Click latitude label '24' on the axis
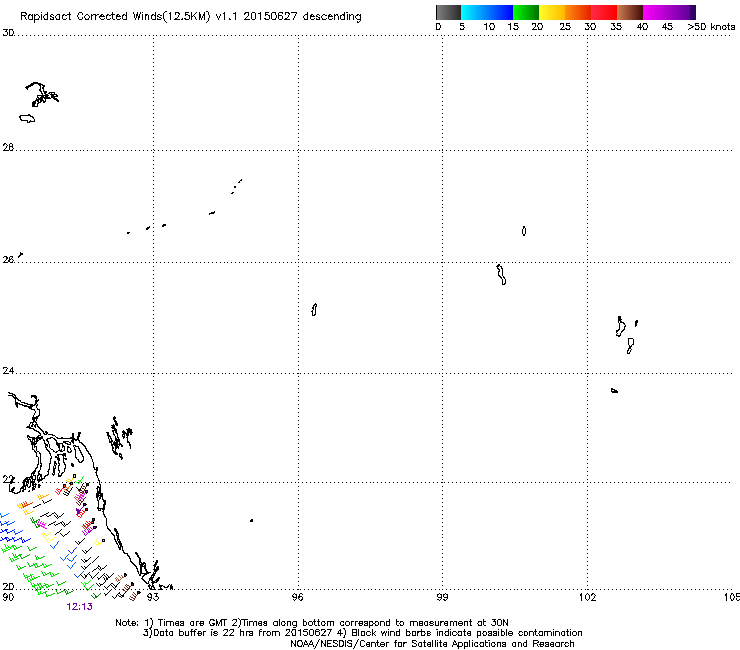The height and width of the screenshot is (650, 740). coord(8,371)
